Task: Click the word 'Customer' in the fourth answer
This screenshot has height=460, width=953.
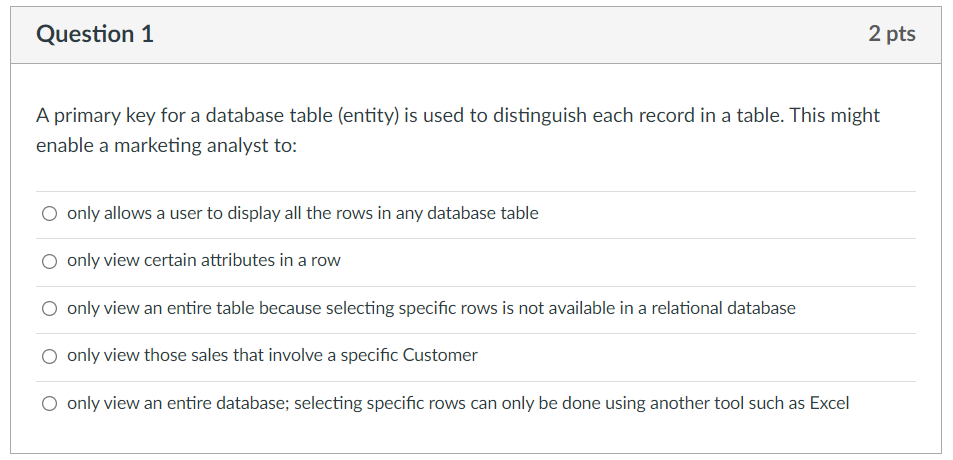Action: click(x=441, y=355)
